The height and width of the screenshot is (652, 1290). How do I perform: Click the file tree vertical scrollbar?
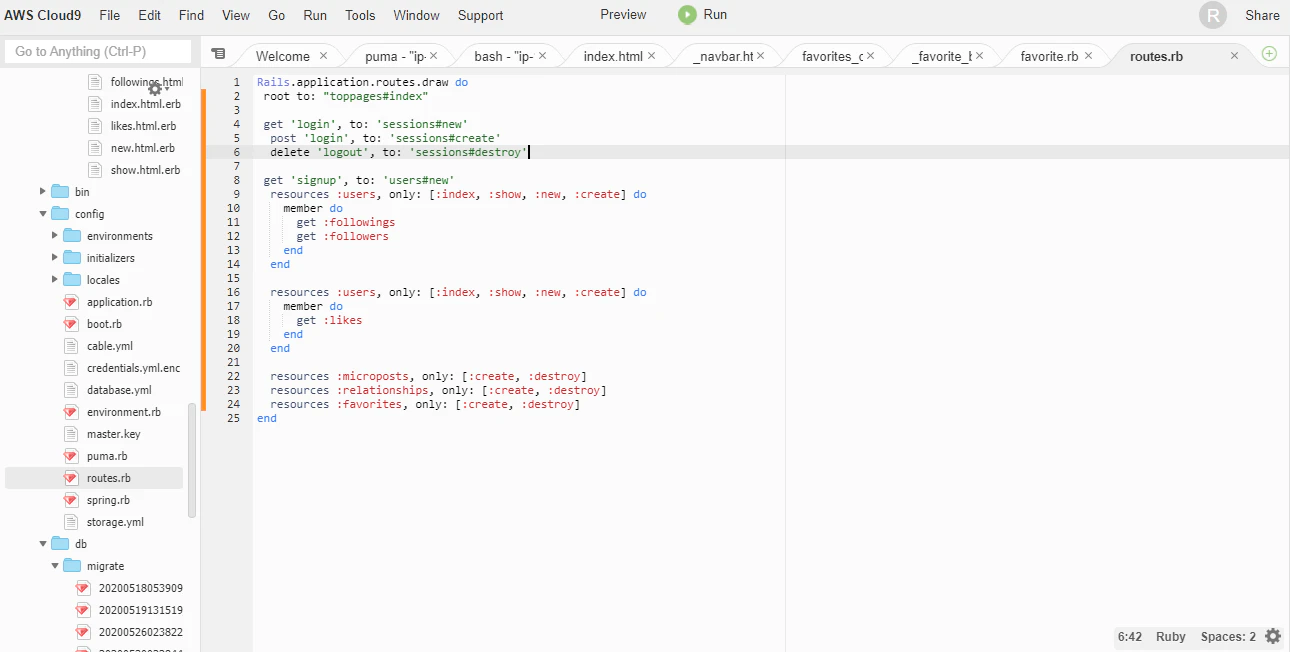point(192,462)
